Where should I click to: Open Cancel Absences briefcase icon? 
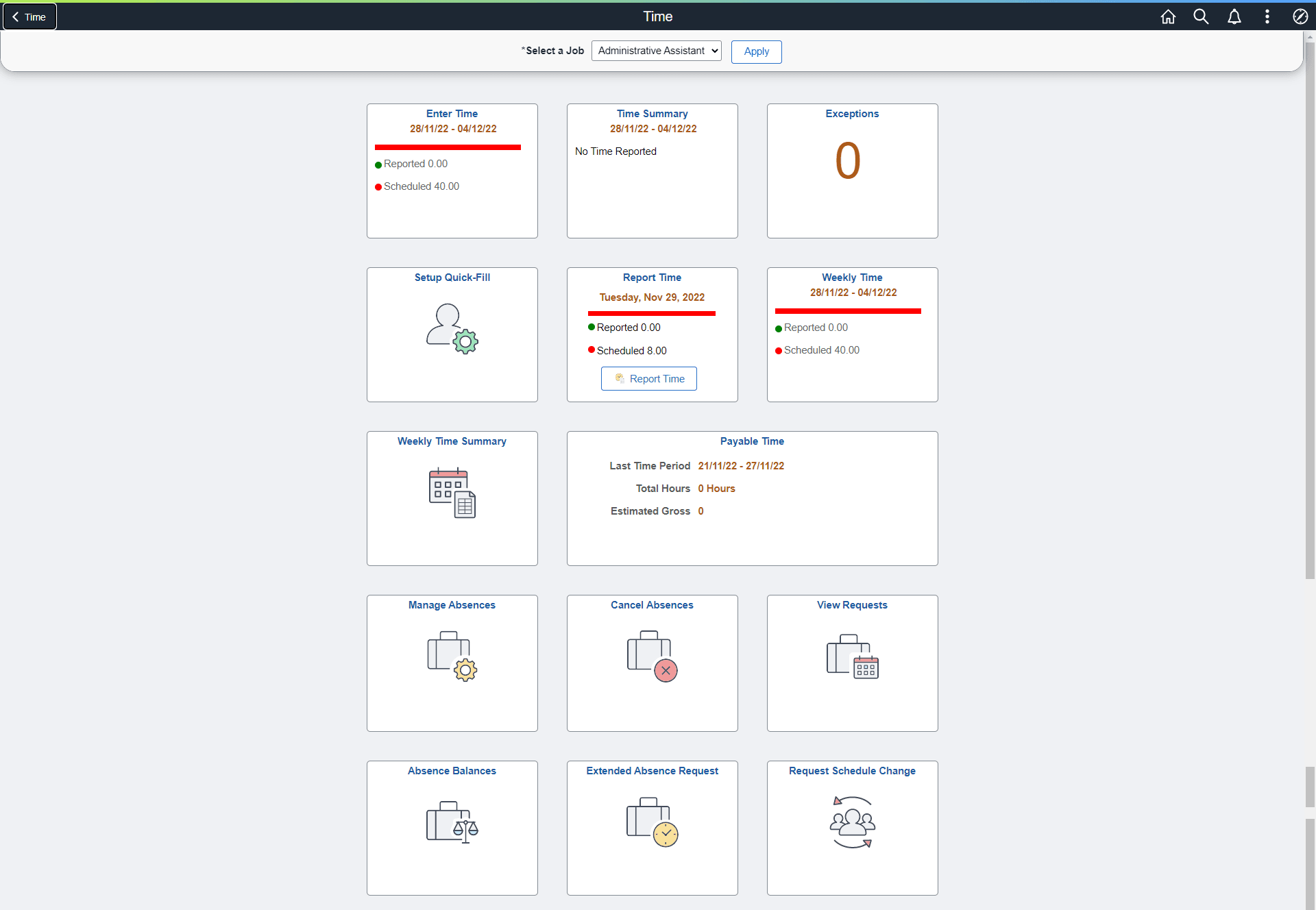[x=652, y=656]
